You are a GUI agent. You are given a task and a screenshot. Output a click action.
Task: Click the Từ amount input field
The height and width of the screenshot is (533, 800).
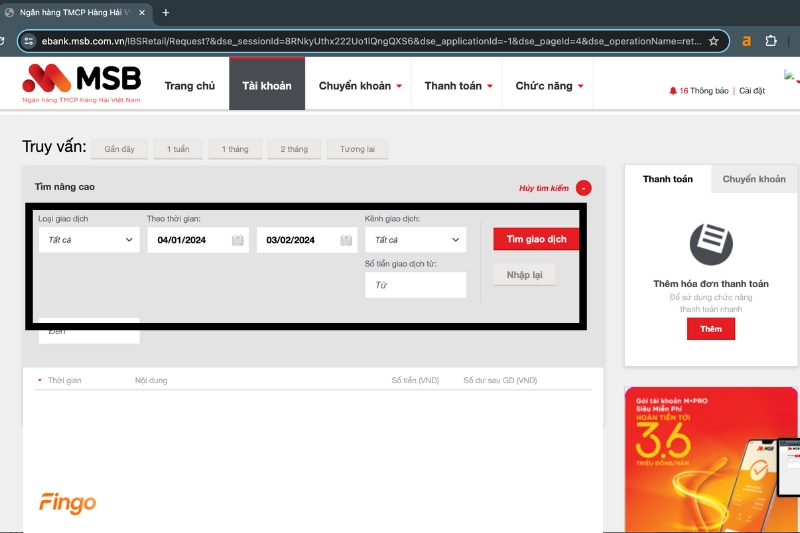pyautogui.click(x=415, y=285)
